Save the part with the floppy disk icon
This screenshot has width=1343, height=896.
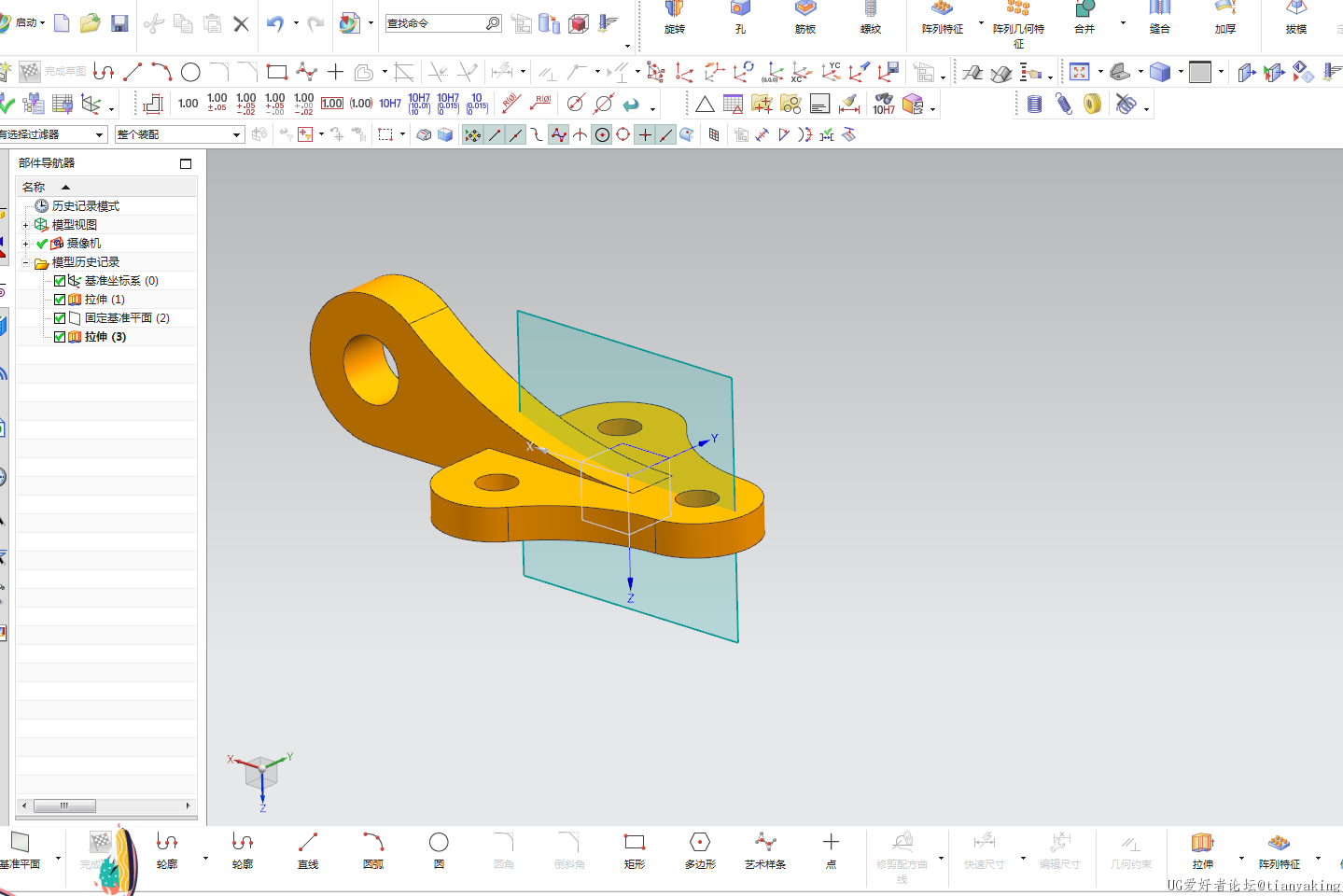click(x=119, y=23)
